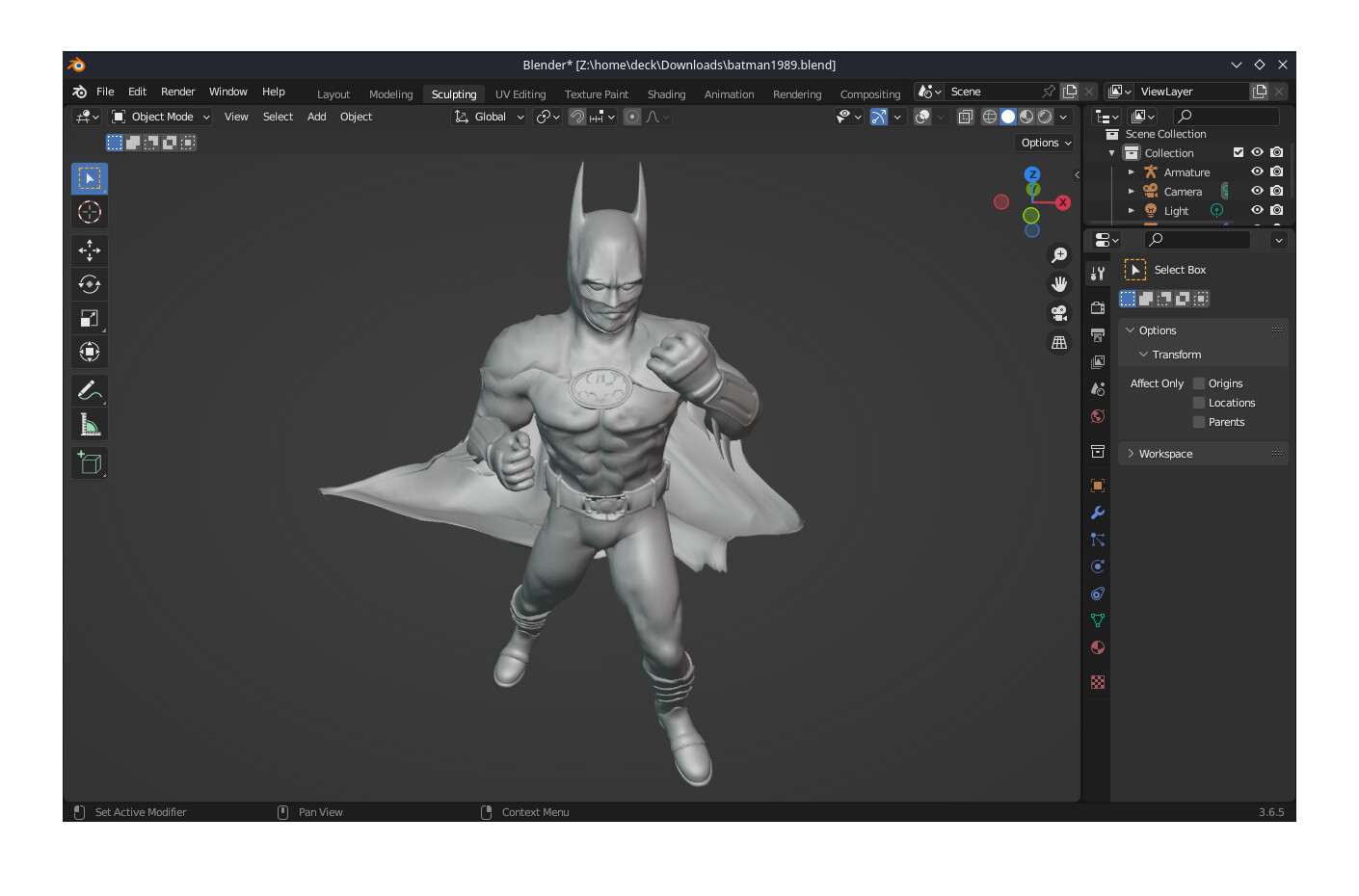
Task: Expand the Armature tree item
Action: coord(1132,172)
